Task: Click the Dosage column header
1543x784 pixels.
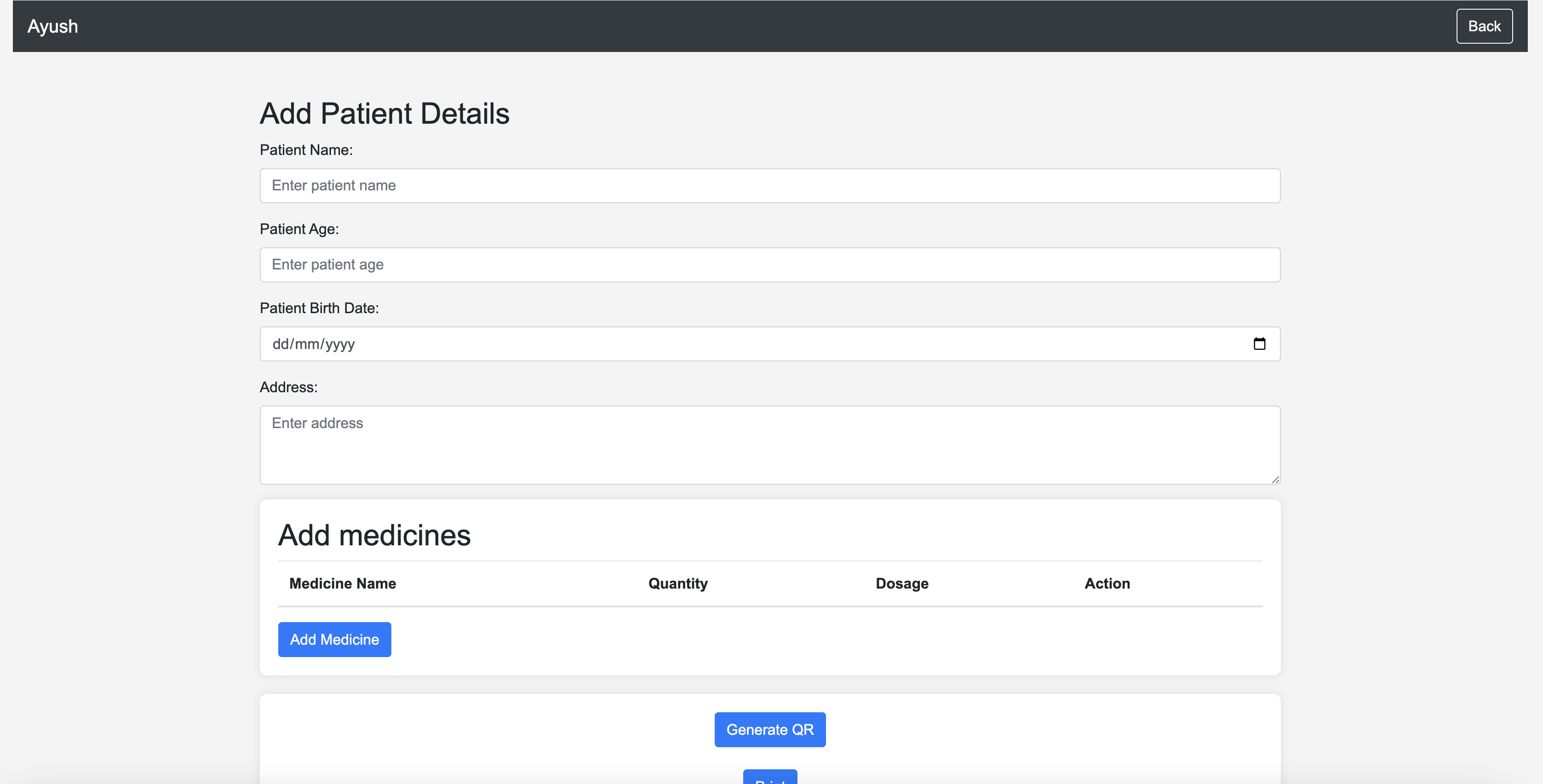Action: point(902,584)
